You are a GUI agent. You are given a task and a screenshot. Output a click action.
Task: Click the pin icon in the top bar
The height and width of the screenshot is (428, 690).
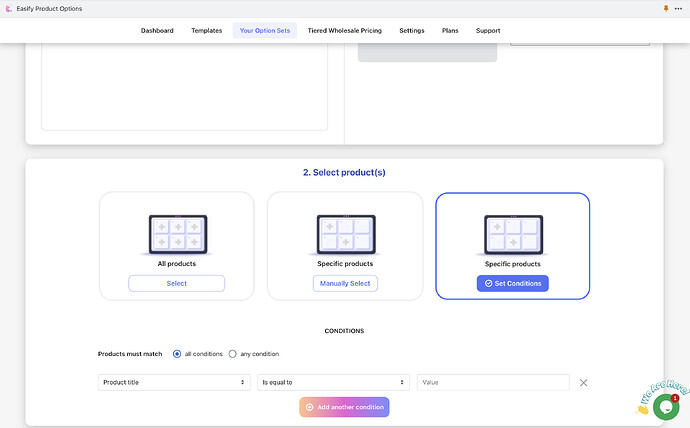[x=666, y=8]
